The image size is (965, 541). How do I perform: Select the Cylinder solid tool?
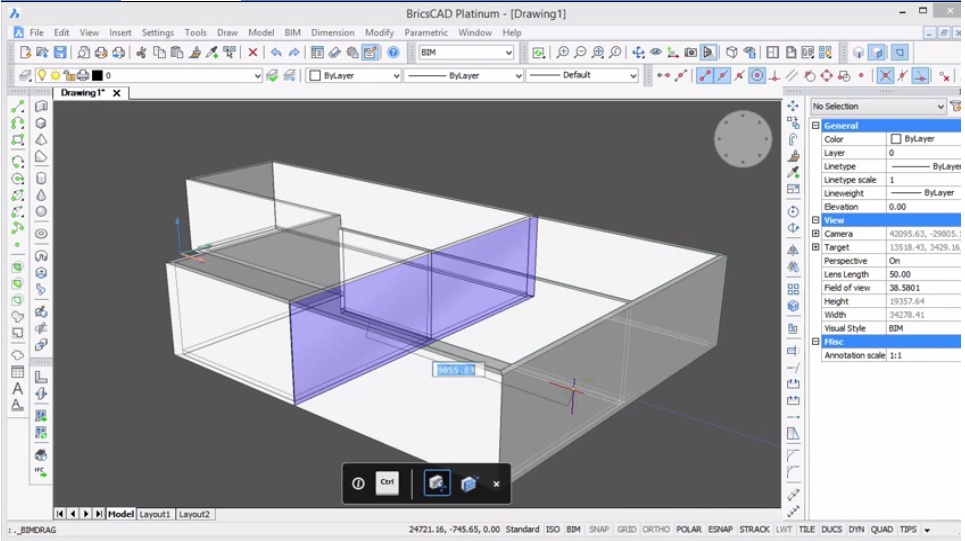pos(41,178)
